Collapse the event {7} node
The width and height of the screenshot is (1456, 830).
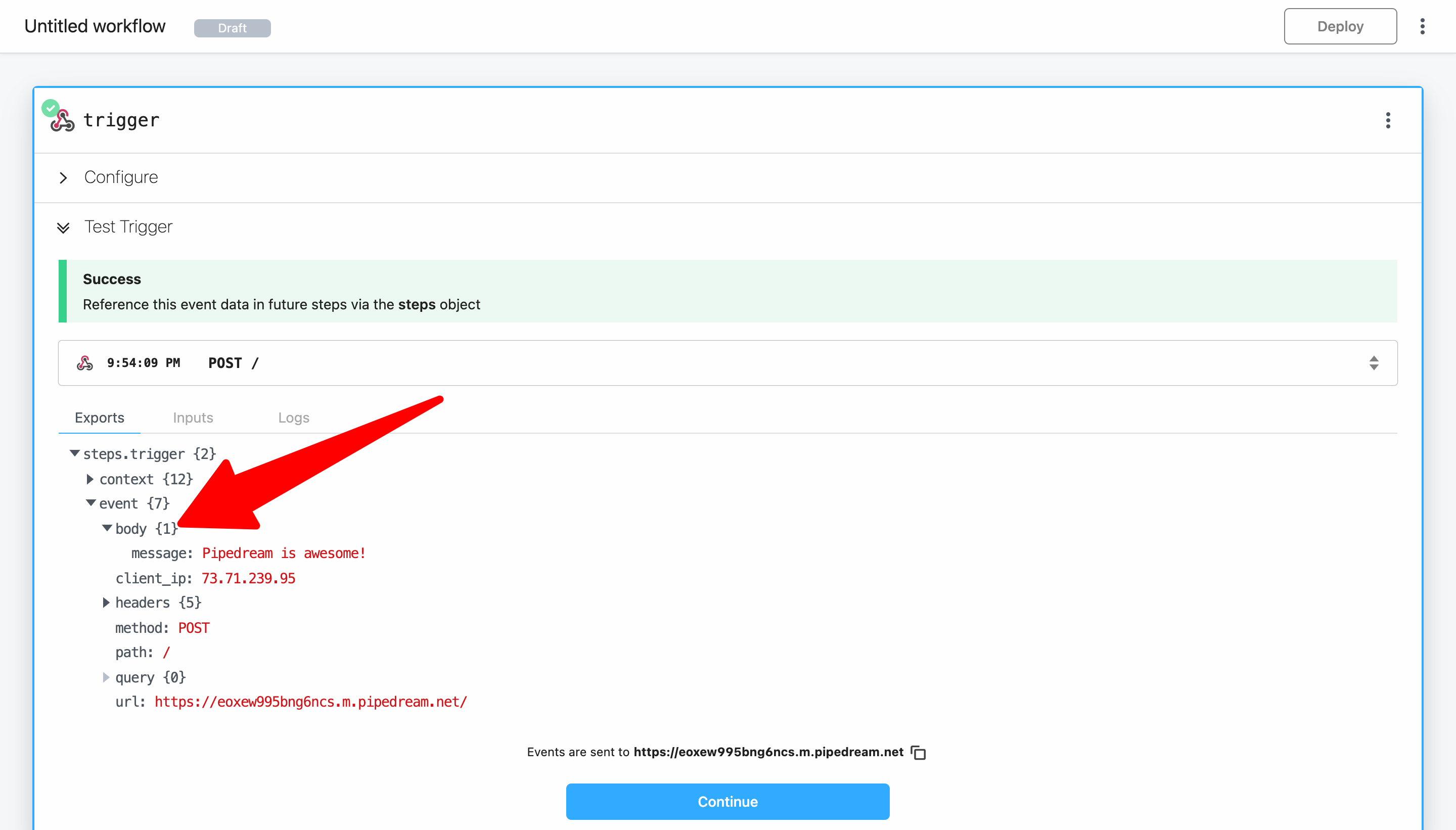pyautogui.click(x=90, y=503)
